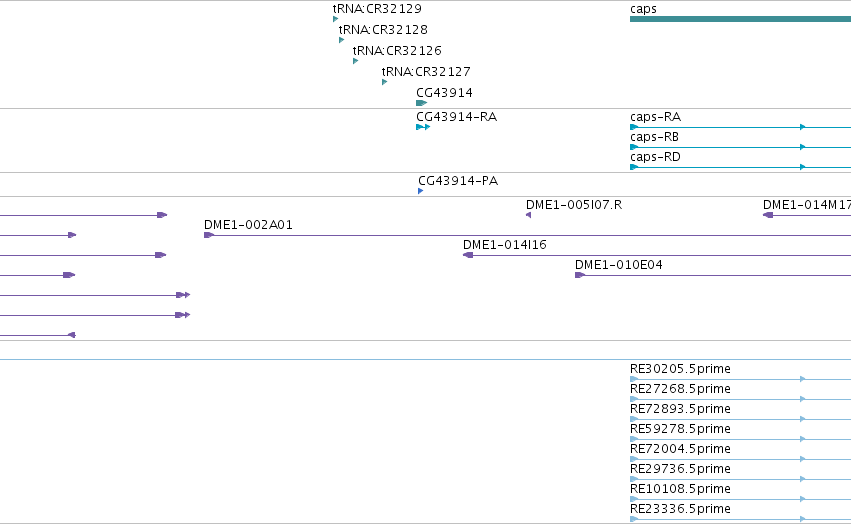Click the tRNA:CR32127 arrow glyph
Image resolution: width=851 pixels, height=524 pixels.
(x=384, y=82)
